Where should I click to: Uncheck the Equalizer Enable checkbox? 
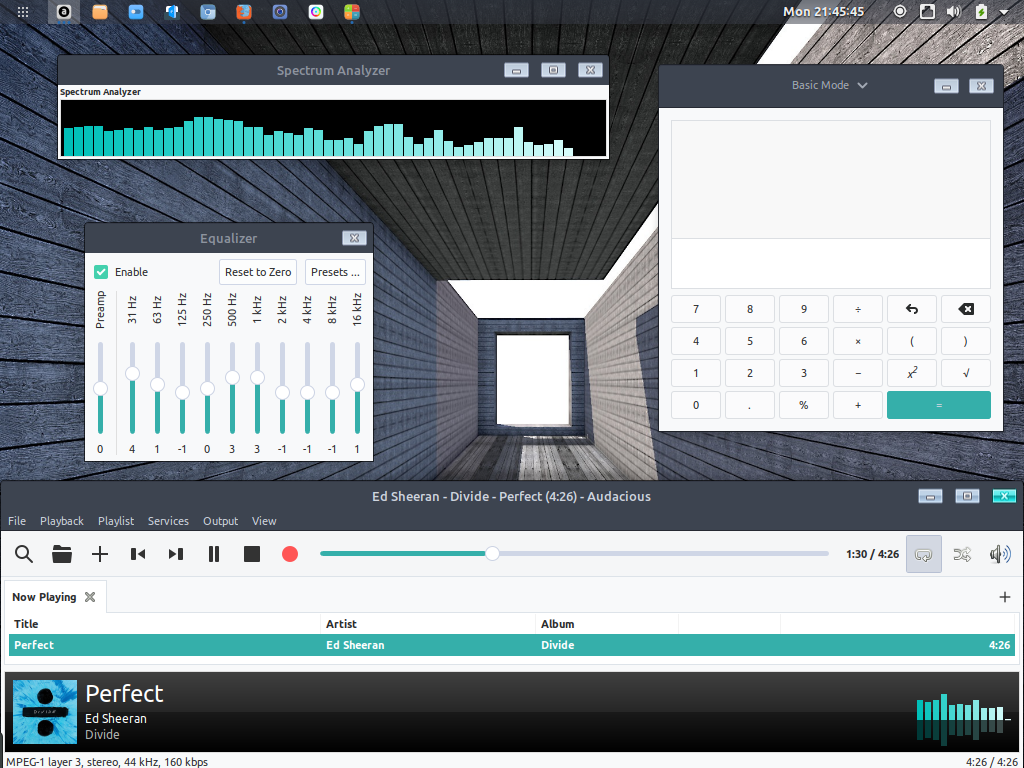101,272
